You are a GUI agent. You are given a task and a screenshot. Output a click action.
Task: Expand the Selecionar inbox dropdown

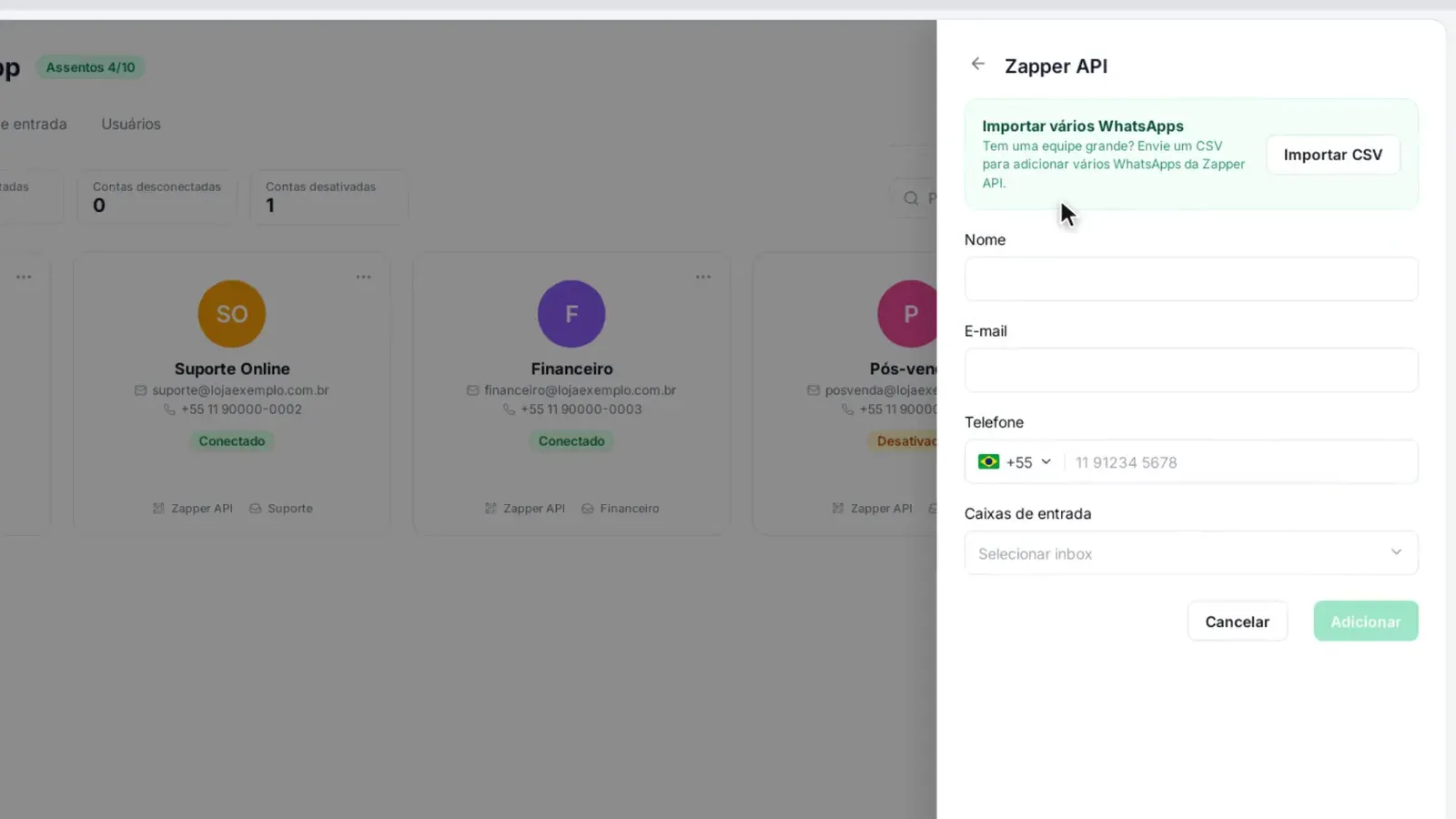[x=1190, y=553]
